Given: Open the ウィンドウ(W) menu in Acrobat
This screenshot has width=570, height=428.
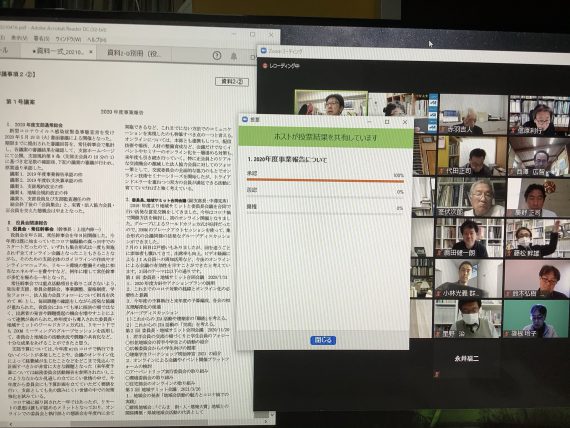Looking at the screenshot, I should click(68, 39).
